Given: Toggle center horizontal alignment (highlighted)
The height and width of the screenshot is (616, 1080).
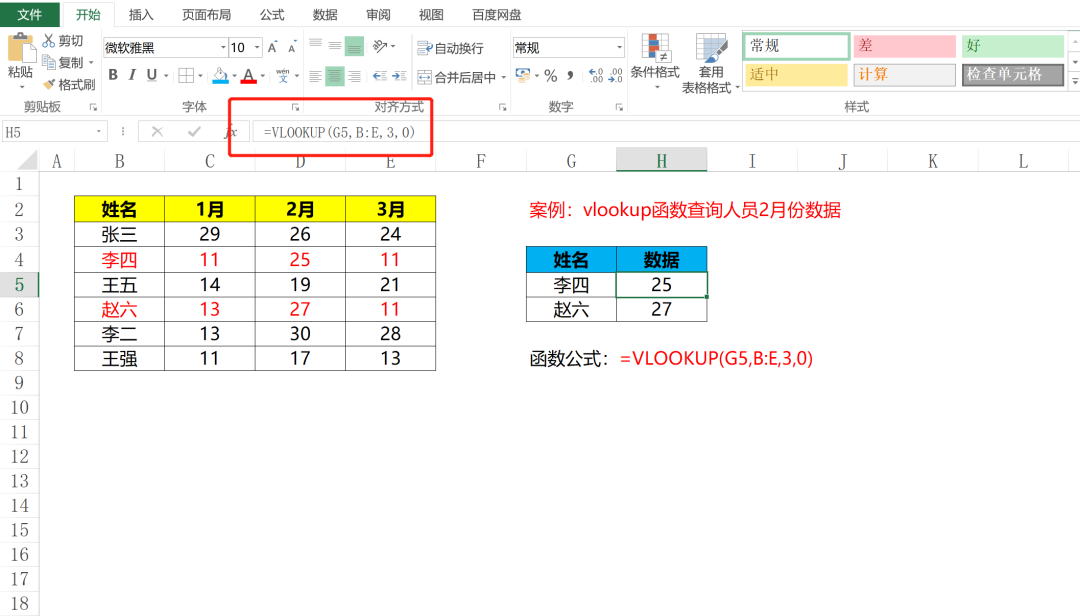Looking at the screenshot, I should tap(335, 76).
